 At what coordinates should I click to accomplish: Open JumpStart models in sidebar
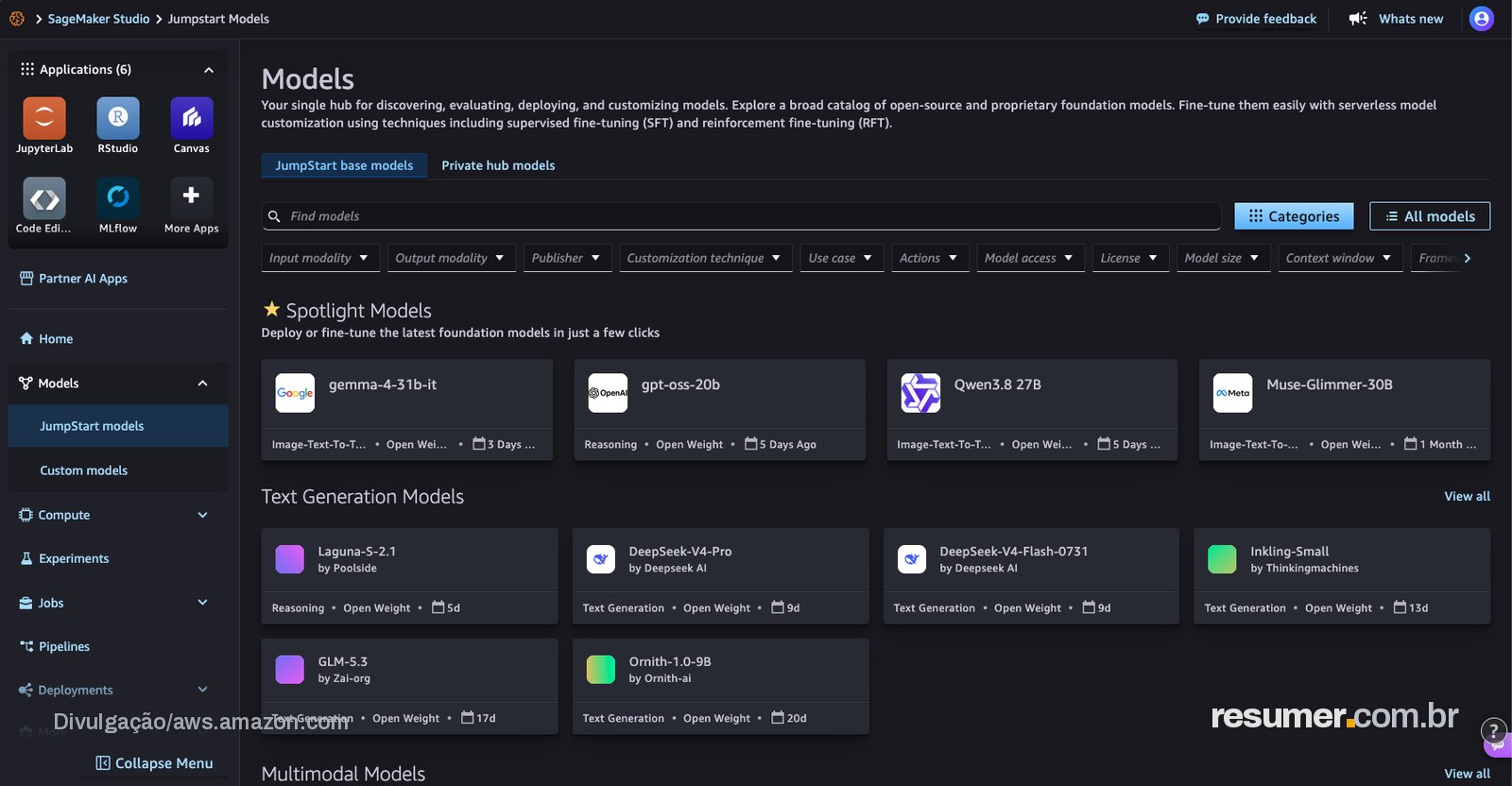[118, 426]
